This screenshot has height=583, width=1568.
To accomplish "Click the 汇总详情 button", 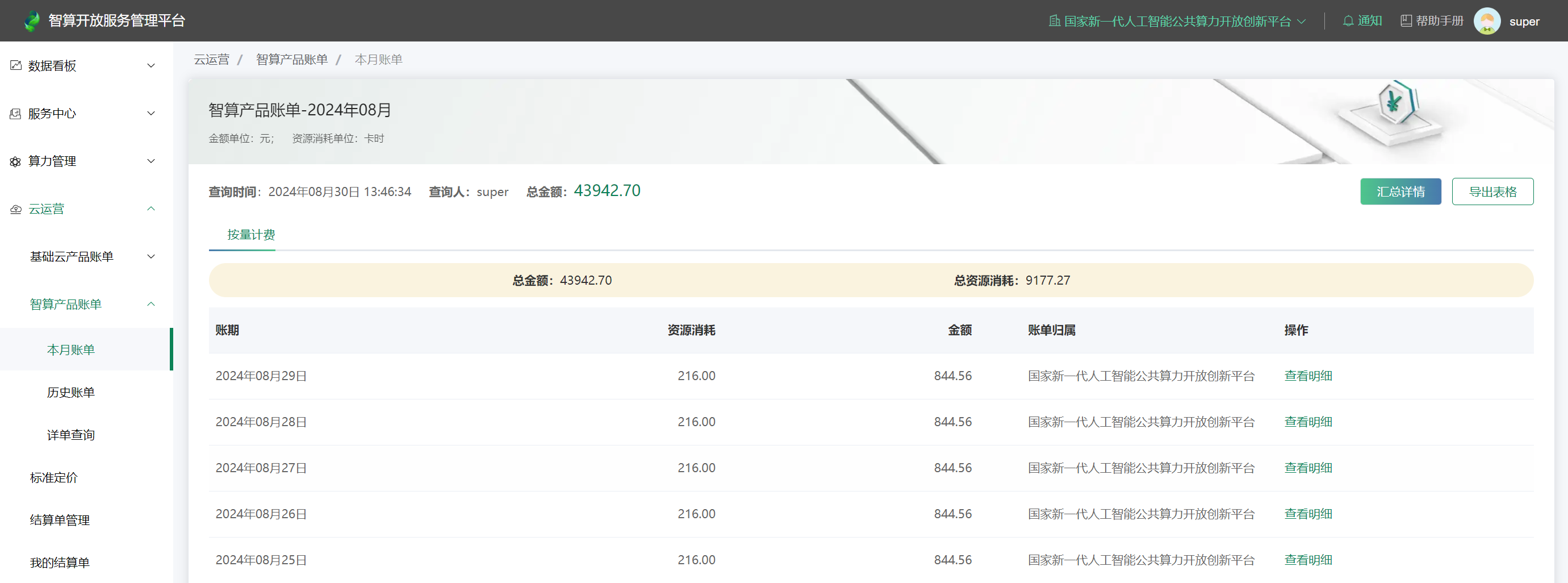I will [x=1400, y=192].
